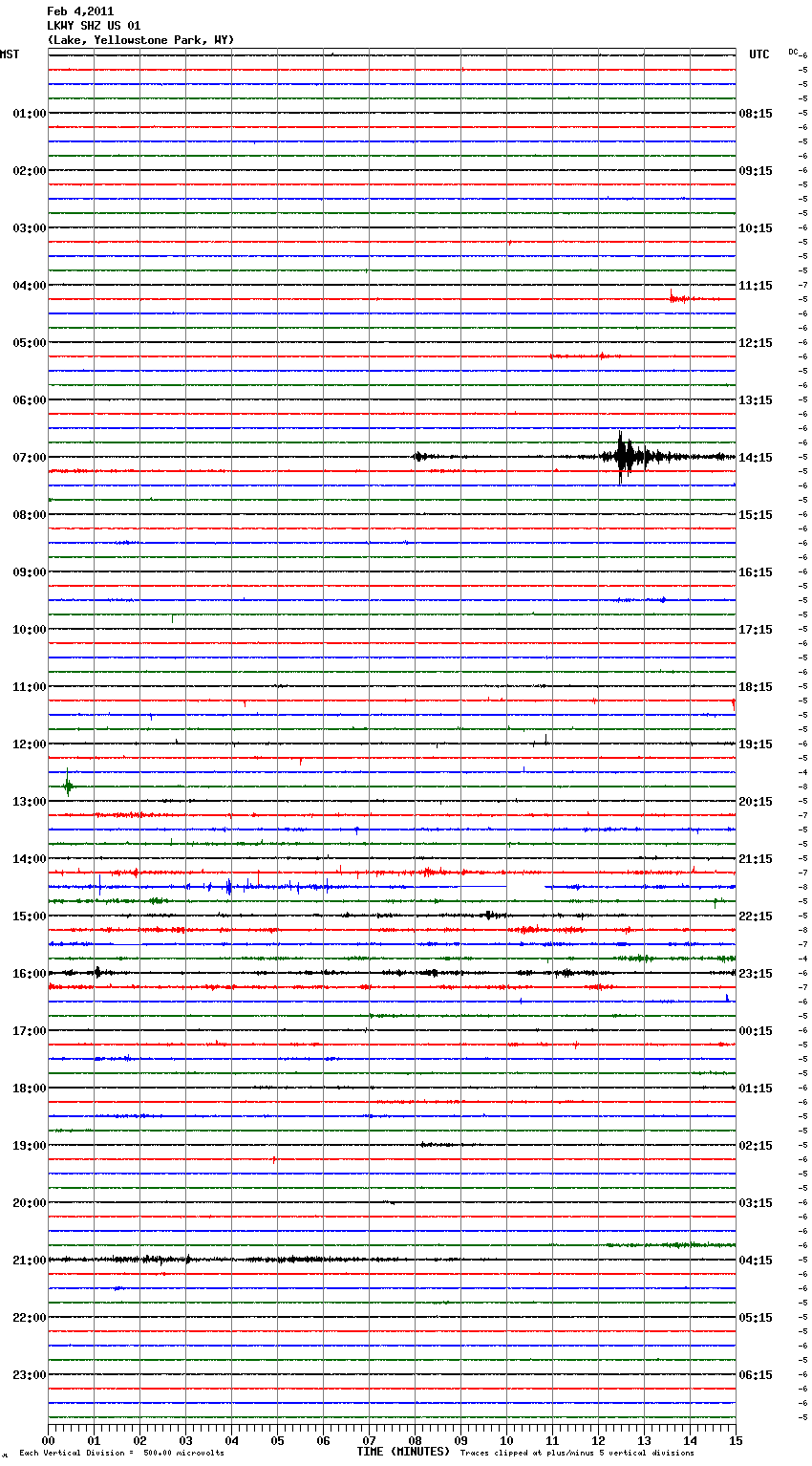Click the noisy black trace at 21:00

(x=229, y=1260)
